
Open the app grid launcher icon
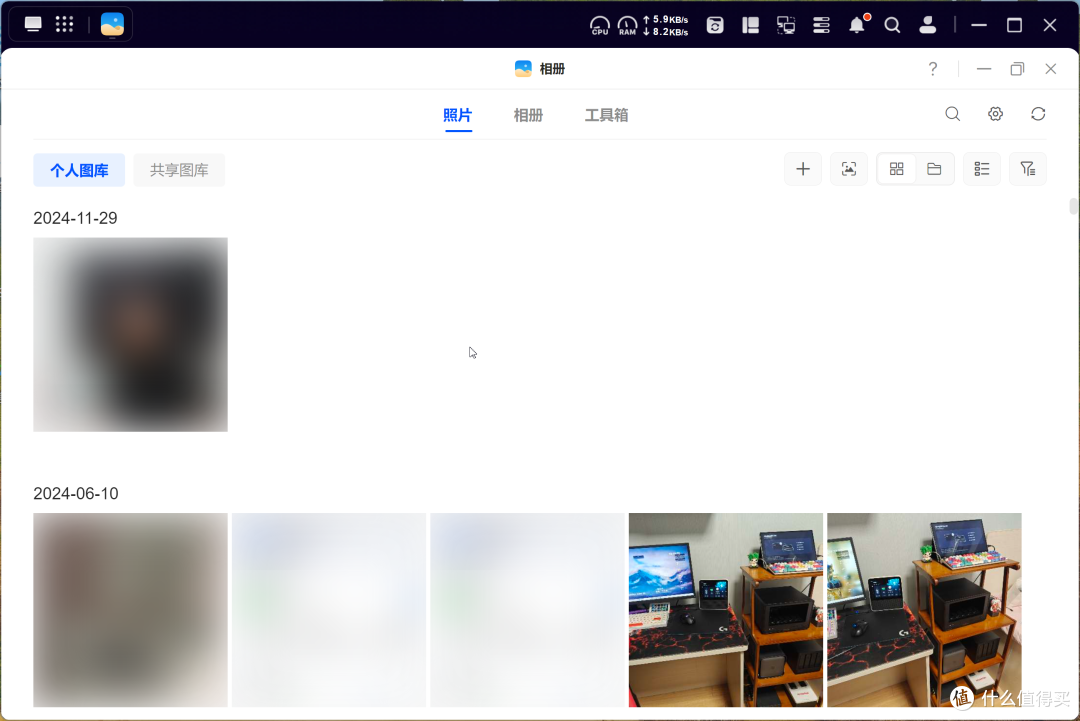click(x=64, y=25)
